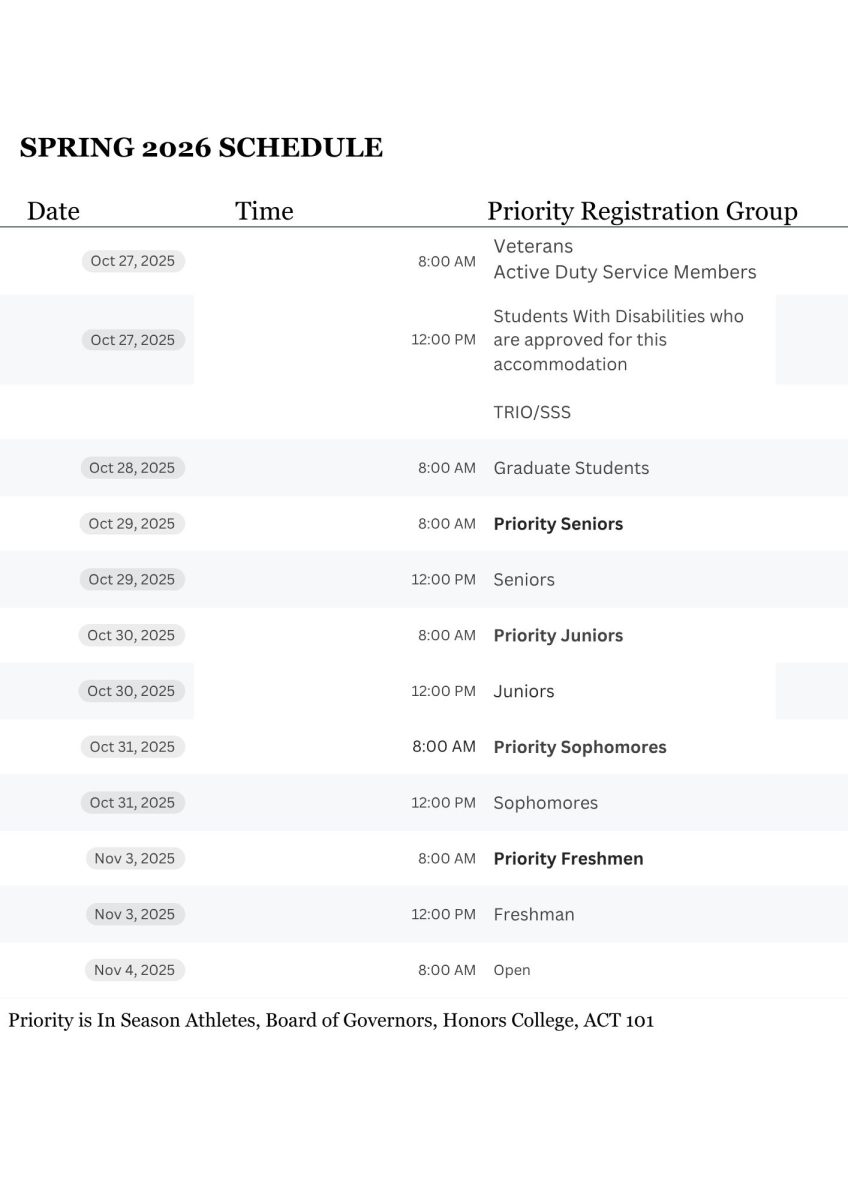Click the Priority Registration Group column header

pos(642,211)
